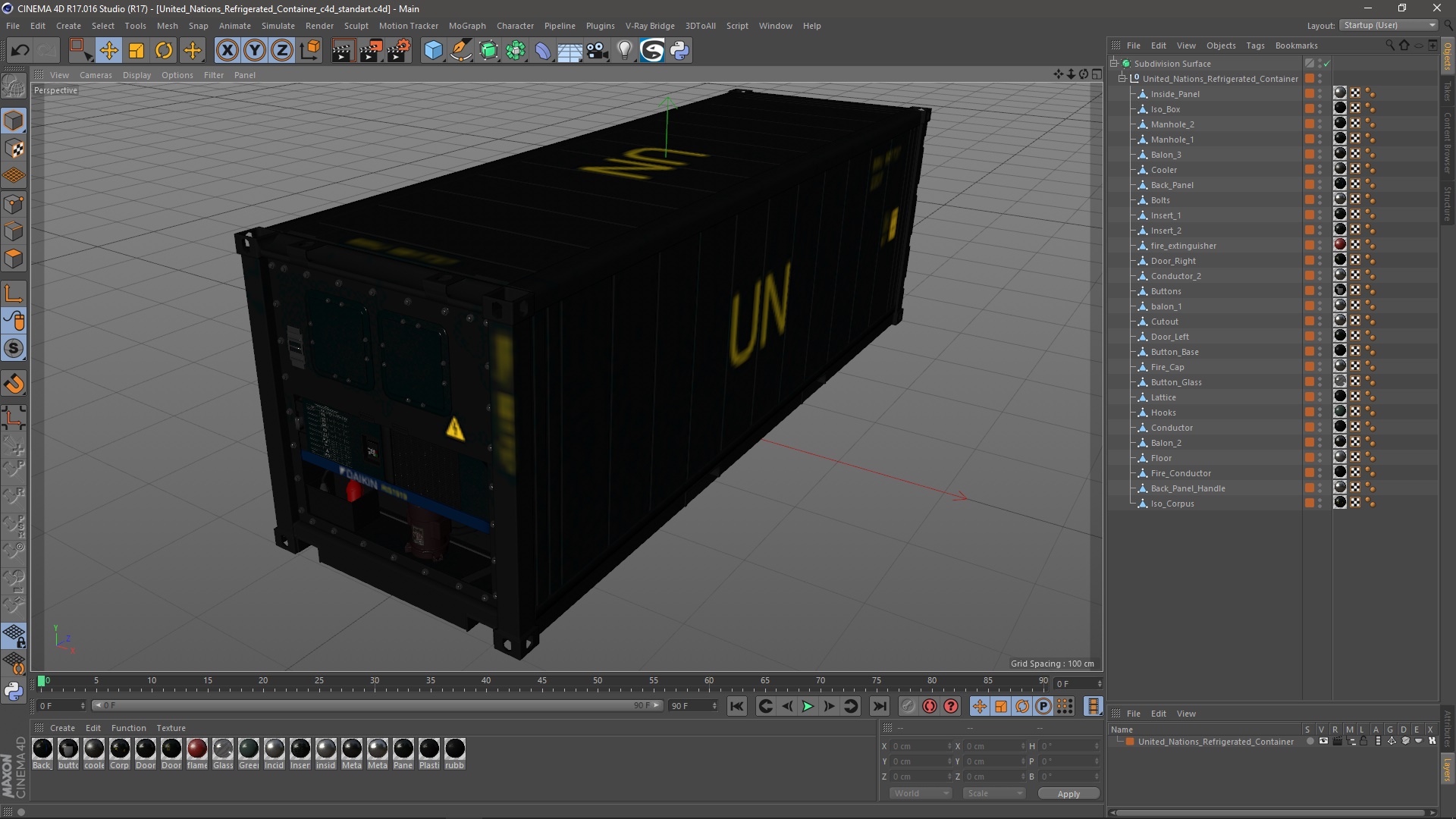Step end frame 90 F stepper

714,706
